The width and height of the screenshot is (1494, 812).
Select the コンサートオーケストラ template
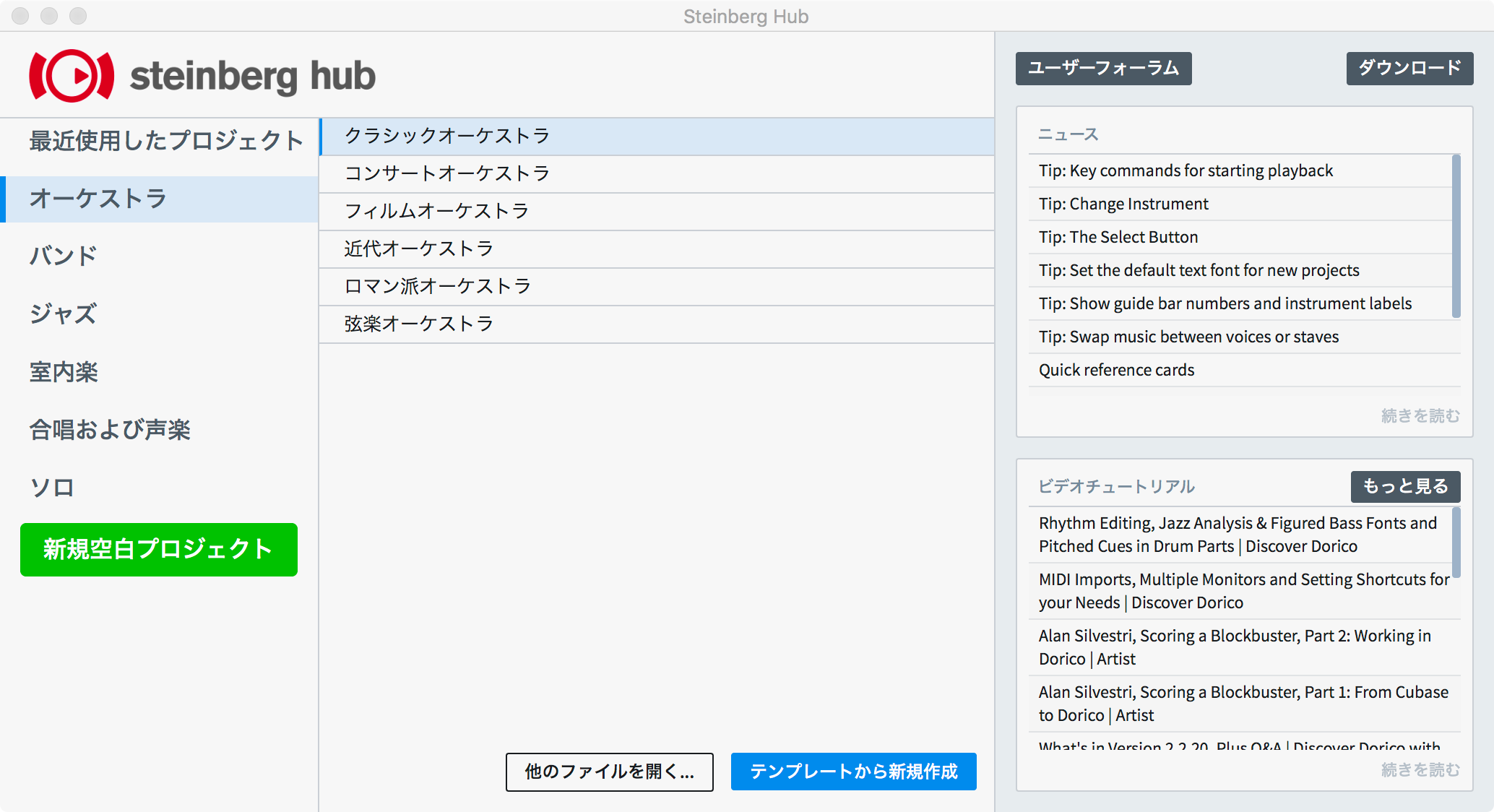(657, 174)
